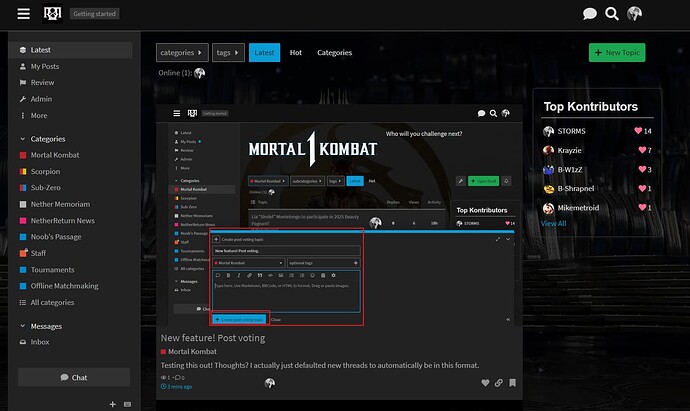Open Krayzie profile in Top Kontributors
690x411 pixels.
[x=569, y=150]
